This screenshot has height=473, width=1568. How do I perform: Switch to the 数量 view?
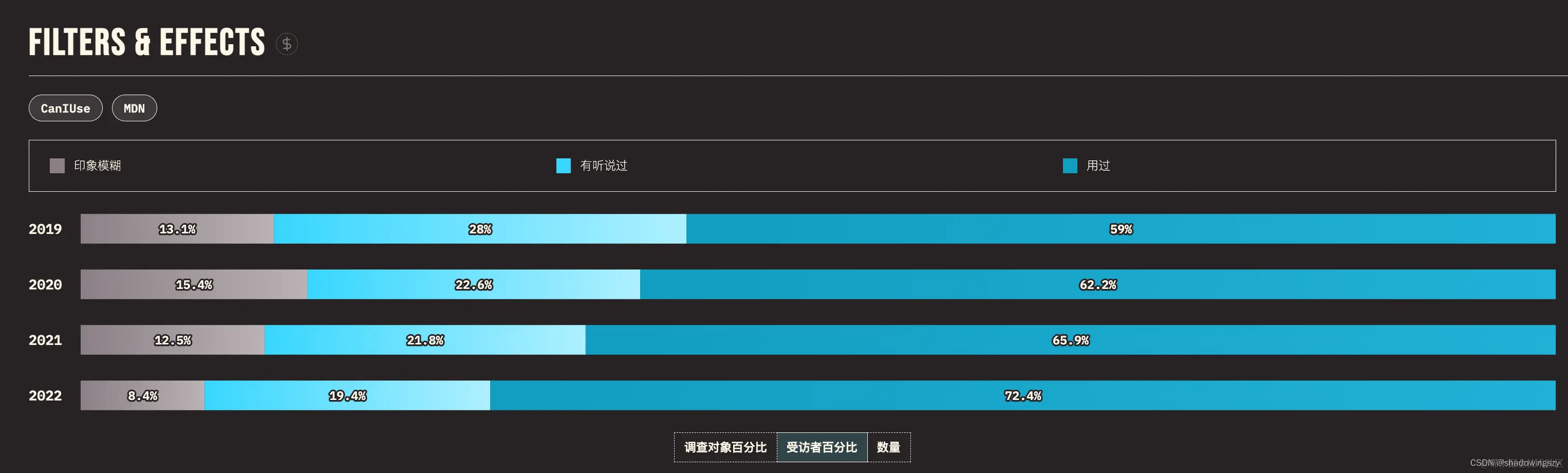[x=889, y=447]
